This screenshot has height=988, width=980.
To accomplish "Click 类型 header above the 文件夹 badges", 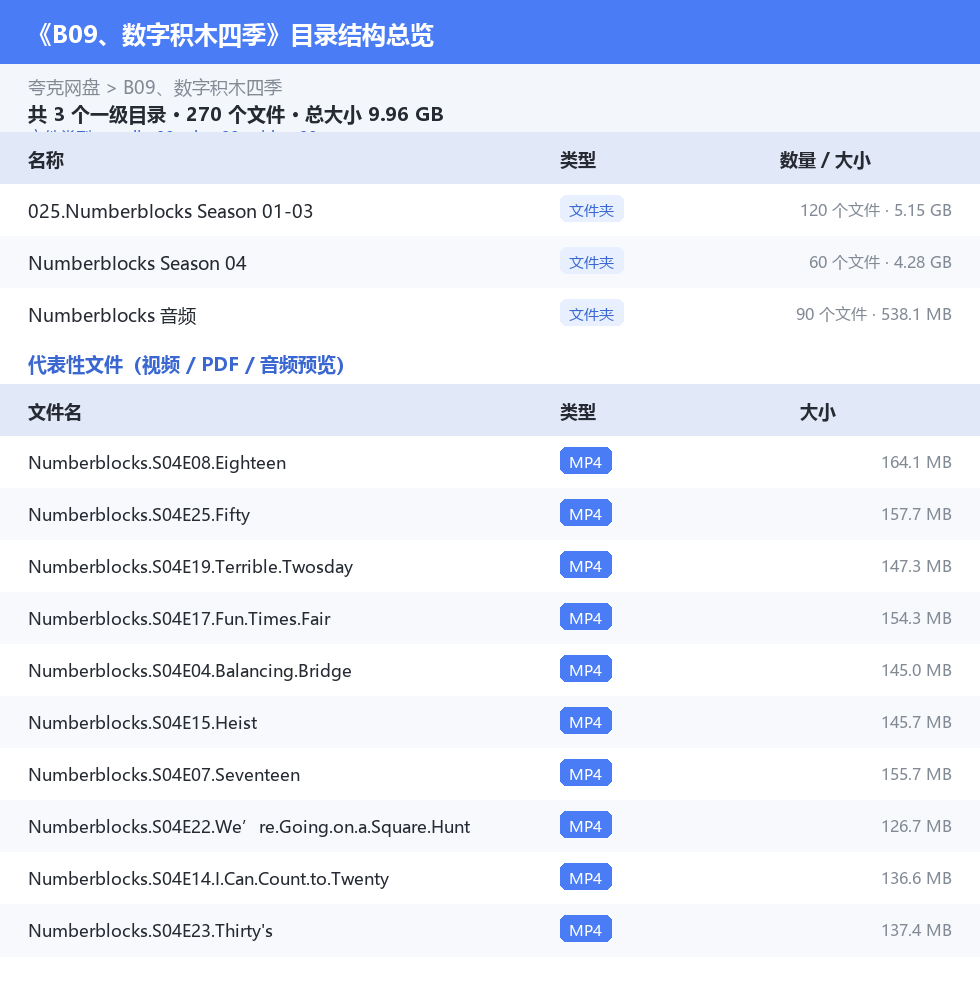I will (578, 160).
